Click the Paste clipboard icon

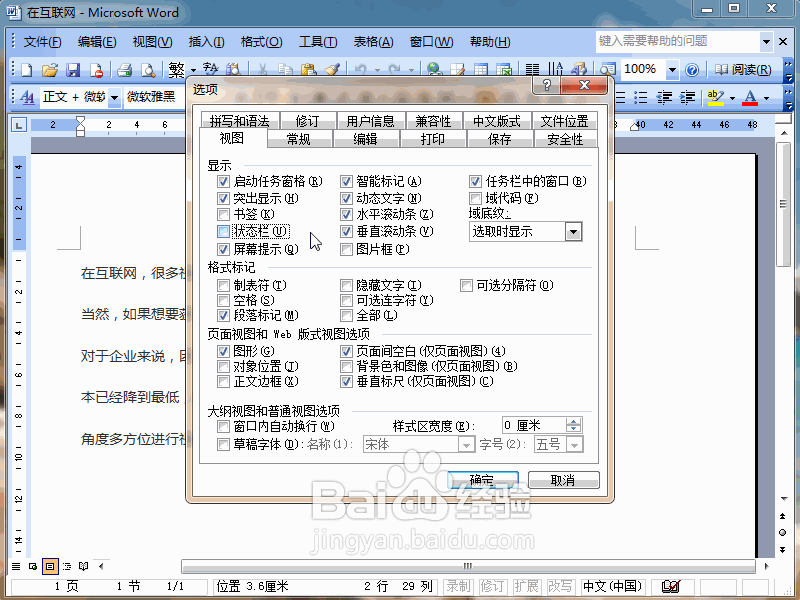(x=308, y=70)
